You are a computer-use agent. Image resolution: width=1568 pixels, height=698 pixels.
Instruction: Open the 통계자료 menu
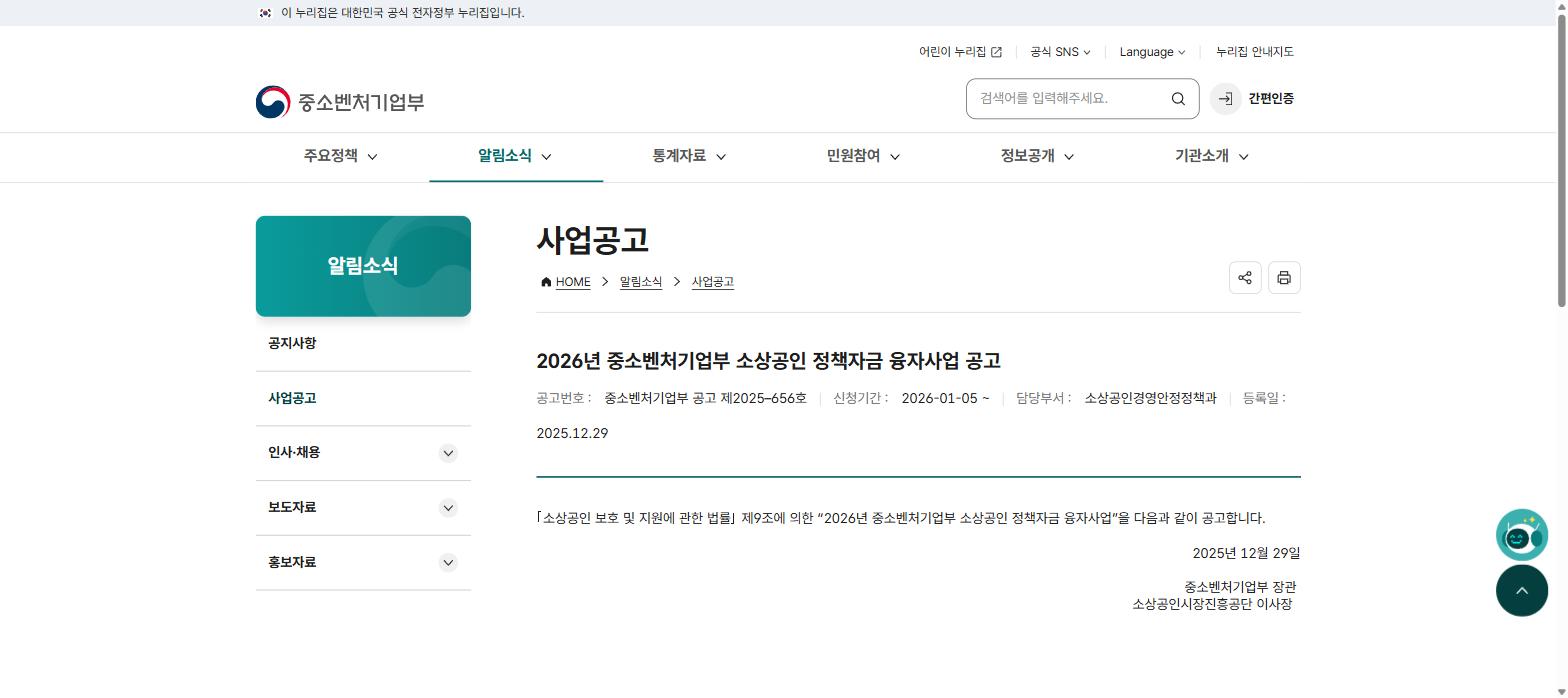click(x=689, y=156)
